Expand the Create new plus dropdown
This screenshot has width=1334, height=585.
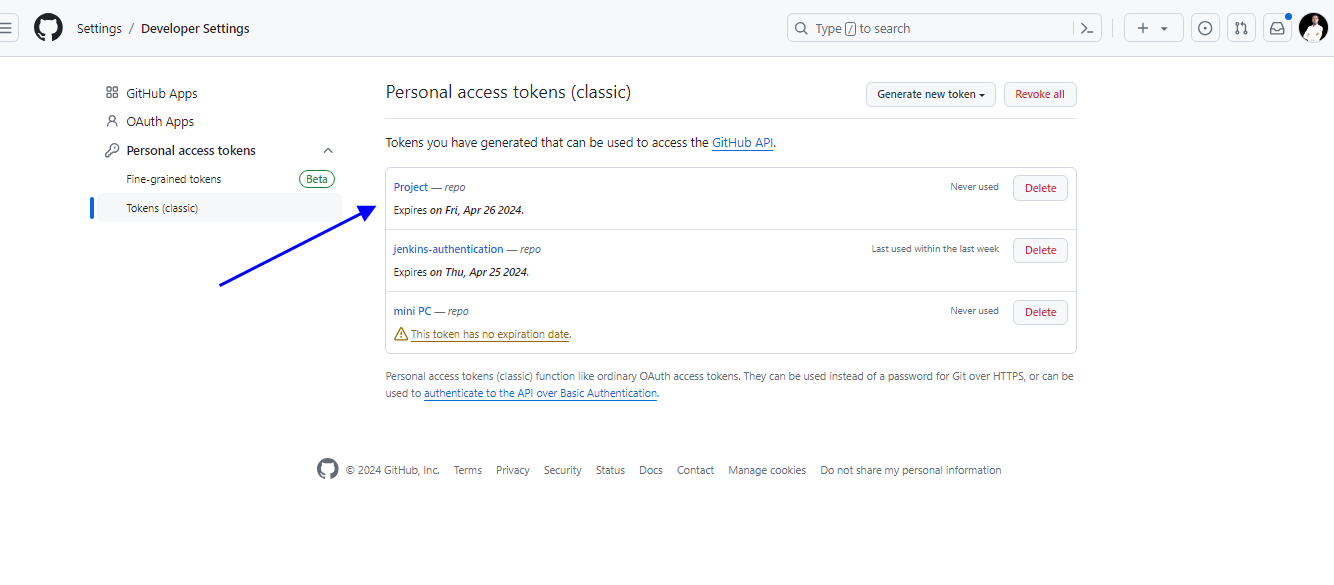(x=1153, y=28)
